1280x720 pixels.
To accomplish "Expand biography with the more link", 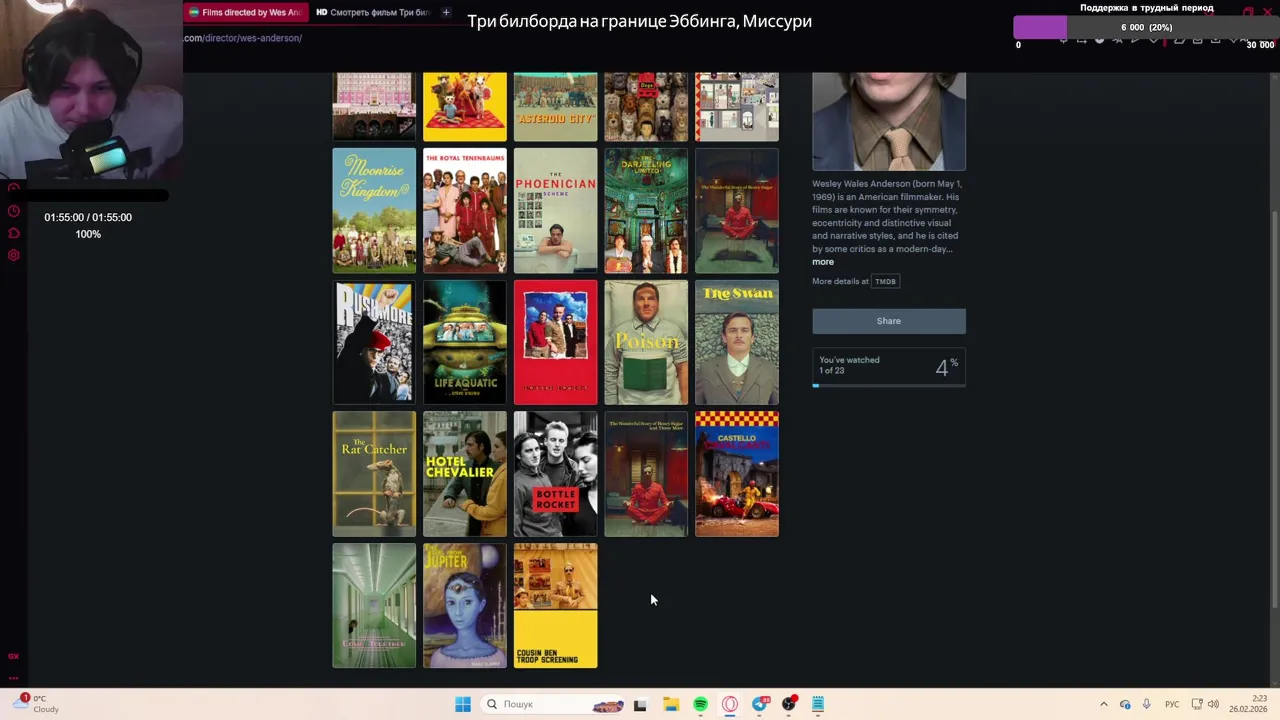I will tap(823, 262).
